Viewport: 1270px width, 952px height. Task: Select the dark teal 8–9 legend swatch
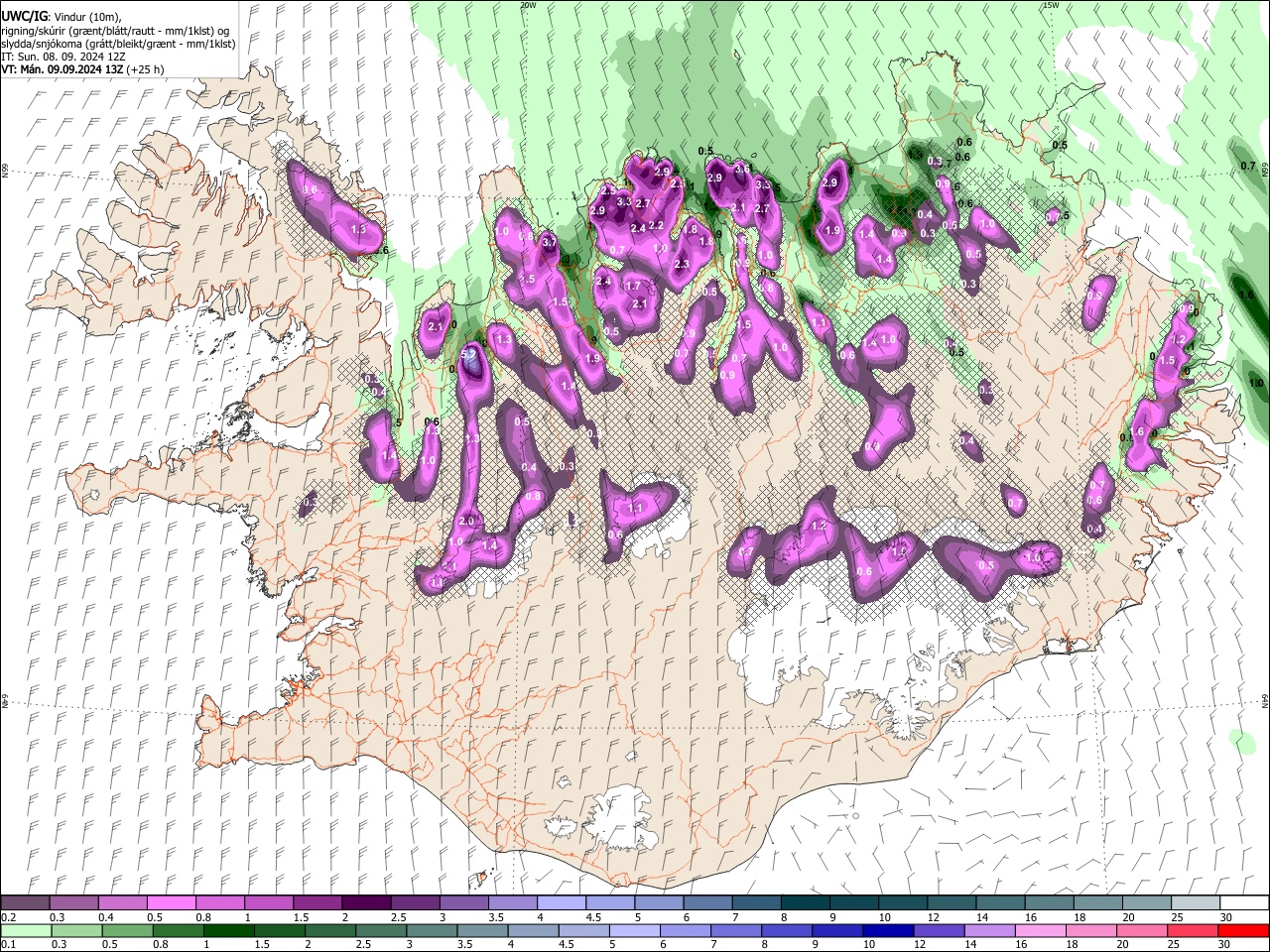coord(805,903)
